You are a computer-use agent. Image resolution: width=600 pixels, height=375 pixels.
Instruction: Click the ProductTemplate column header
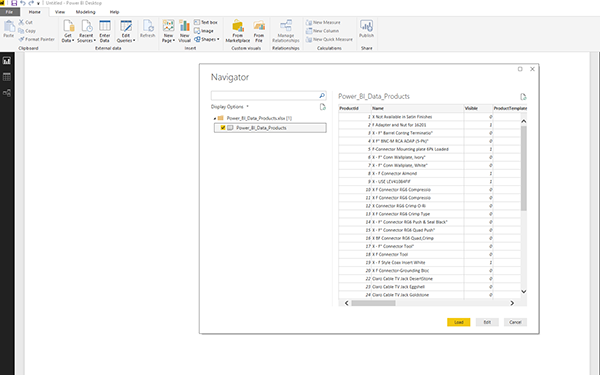tap(510, 108)
